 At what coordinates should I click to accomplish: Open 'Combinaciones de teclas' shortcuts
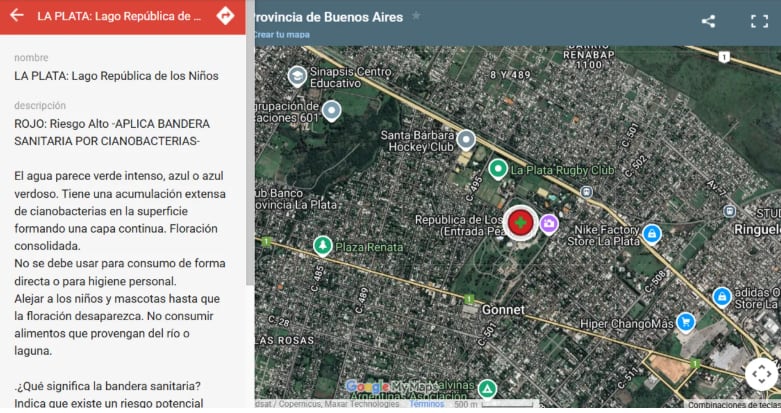[734, 405]
